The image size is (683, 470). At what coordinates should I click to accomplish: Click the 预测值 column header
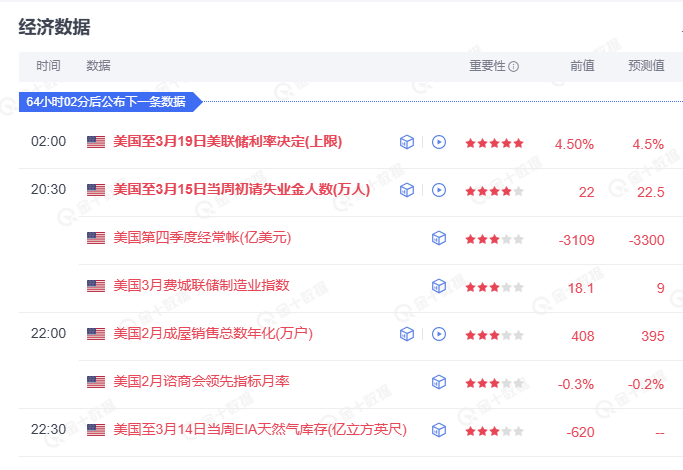(646, 66)
